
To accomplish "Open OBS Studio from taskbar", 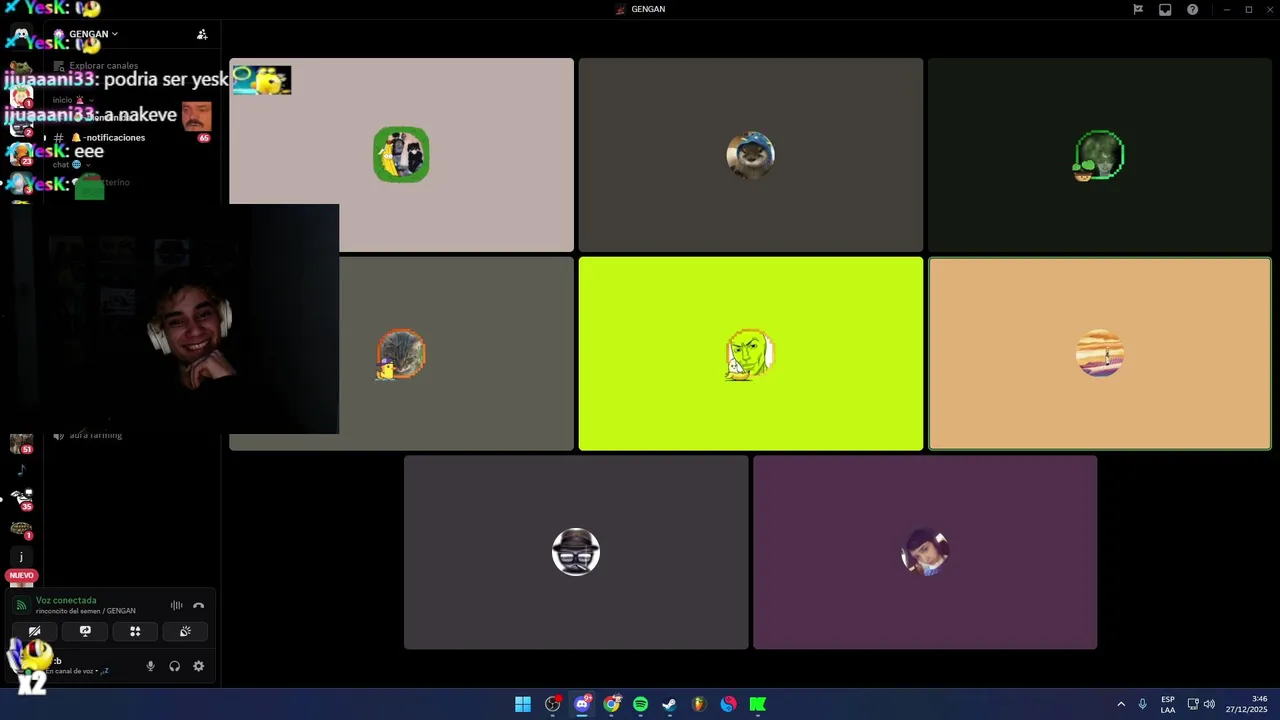I will 553,704.
